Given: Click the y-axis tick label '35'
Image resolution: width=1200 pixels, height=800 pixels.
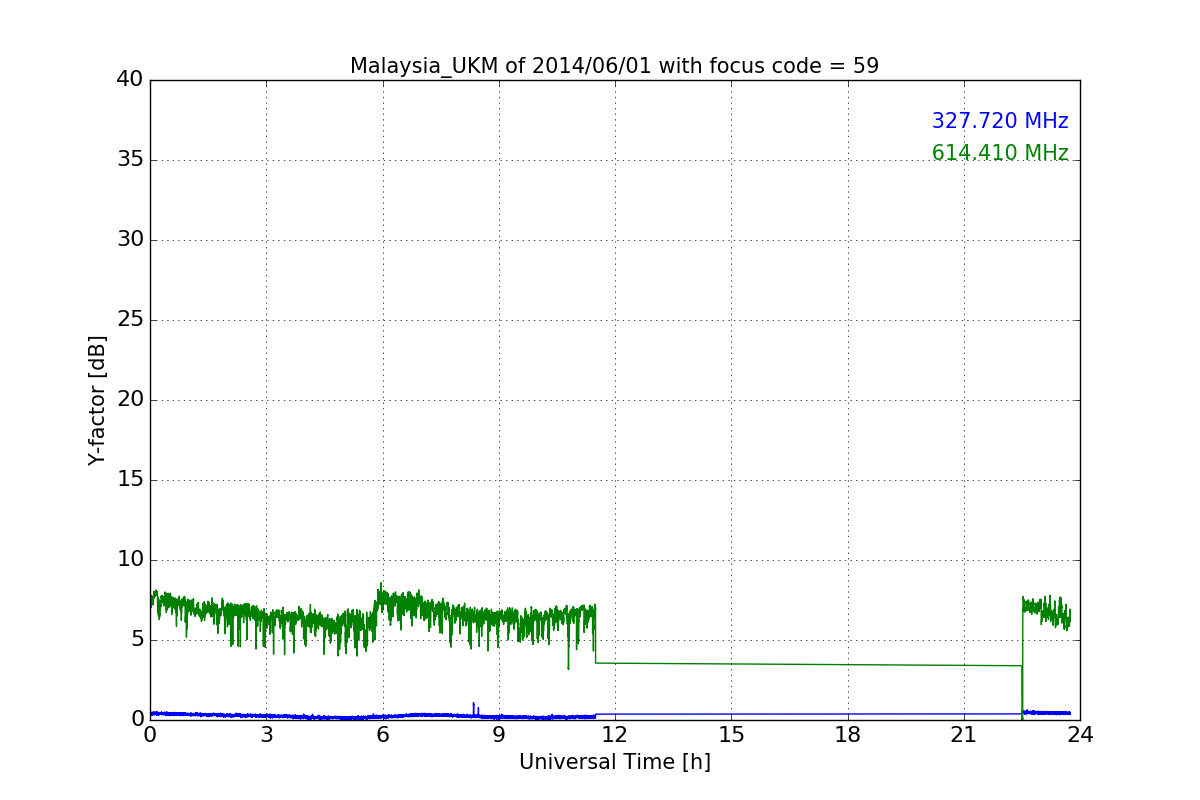Looking at the screenshot, I should 130,160.
